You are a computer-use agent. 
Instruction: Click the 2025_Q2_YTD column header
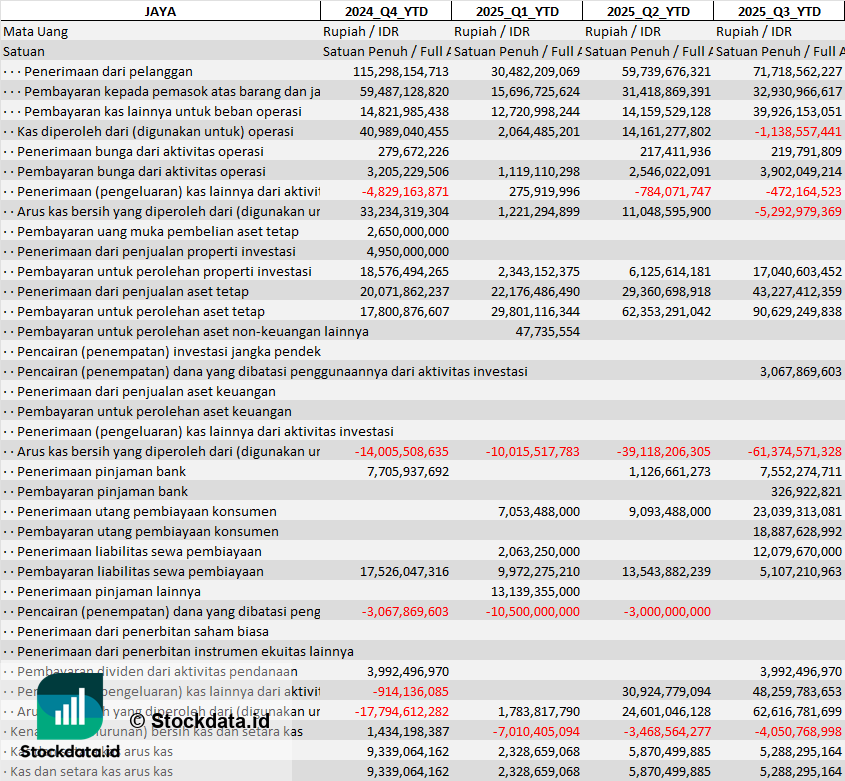tap(648, 11)
